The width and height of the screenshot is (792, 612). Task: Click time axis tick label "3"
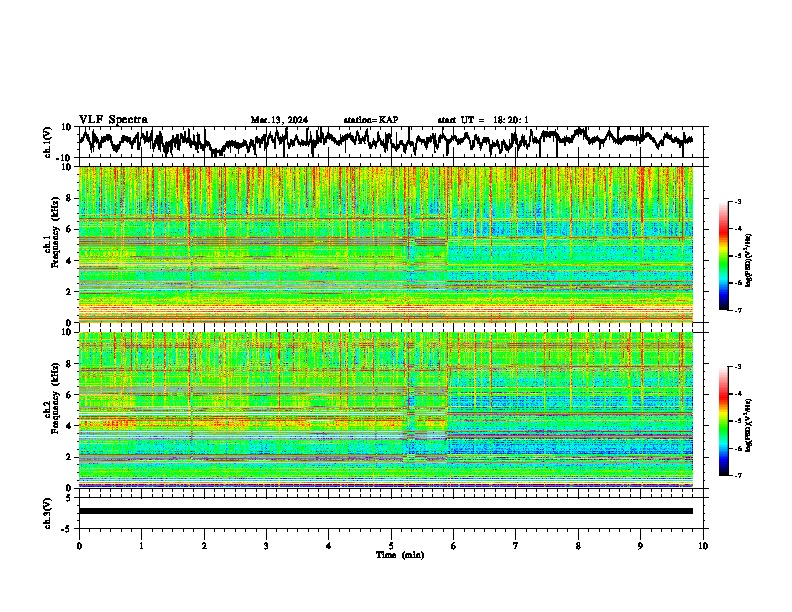[266, 546]
